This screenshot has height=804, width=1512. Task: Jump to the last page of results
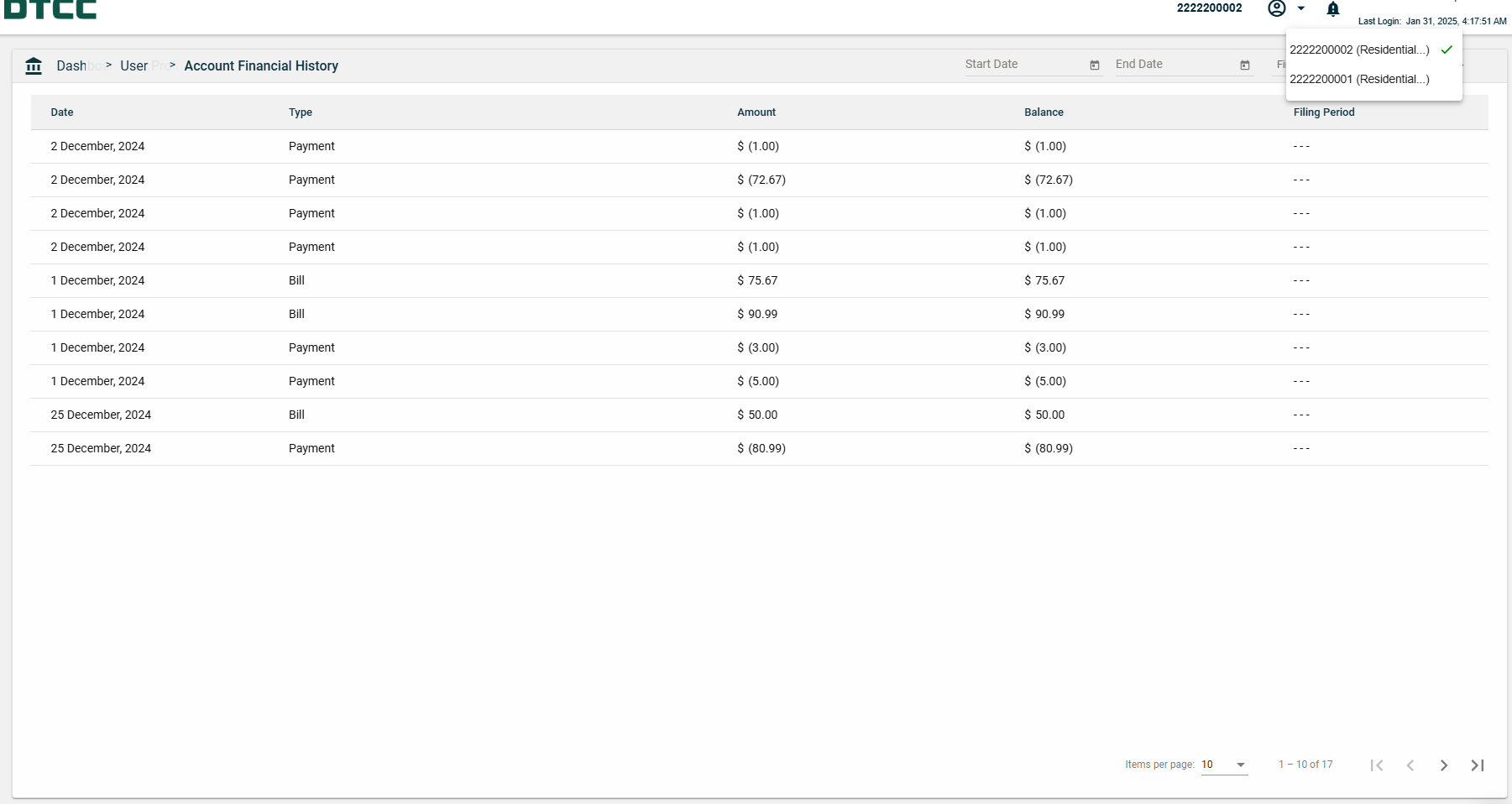coord(1477,765)
